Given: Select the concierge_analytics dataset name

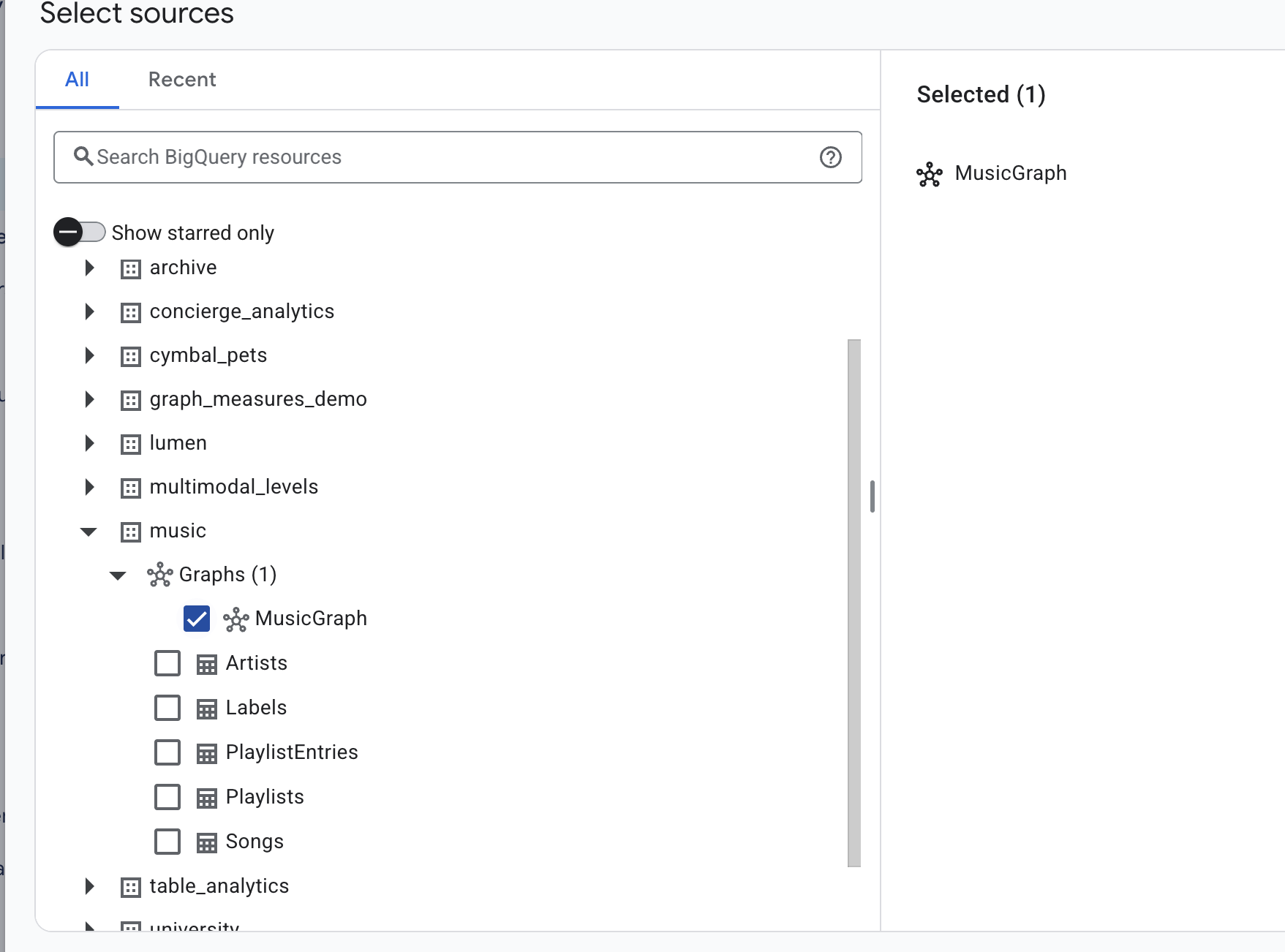Looking at the screenshot, I should 242,311.
